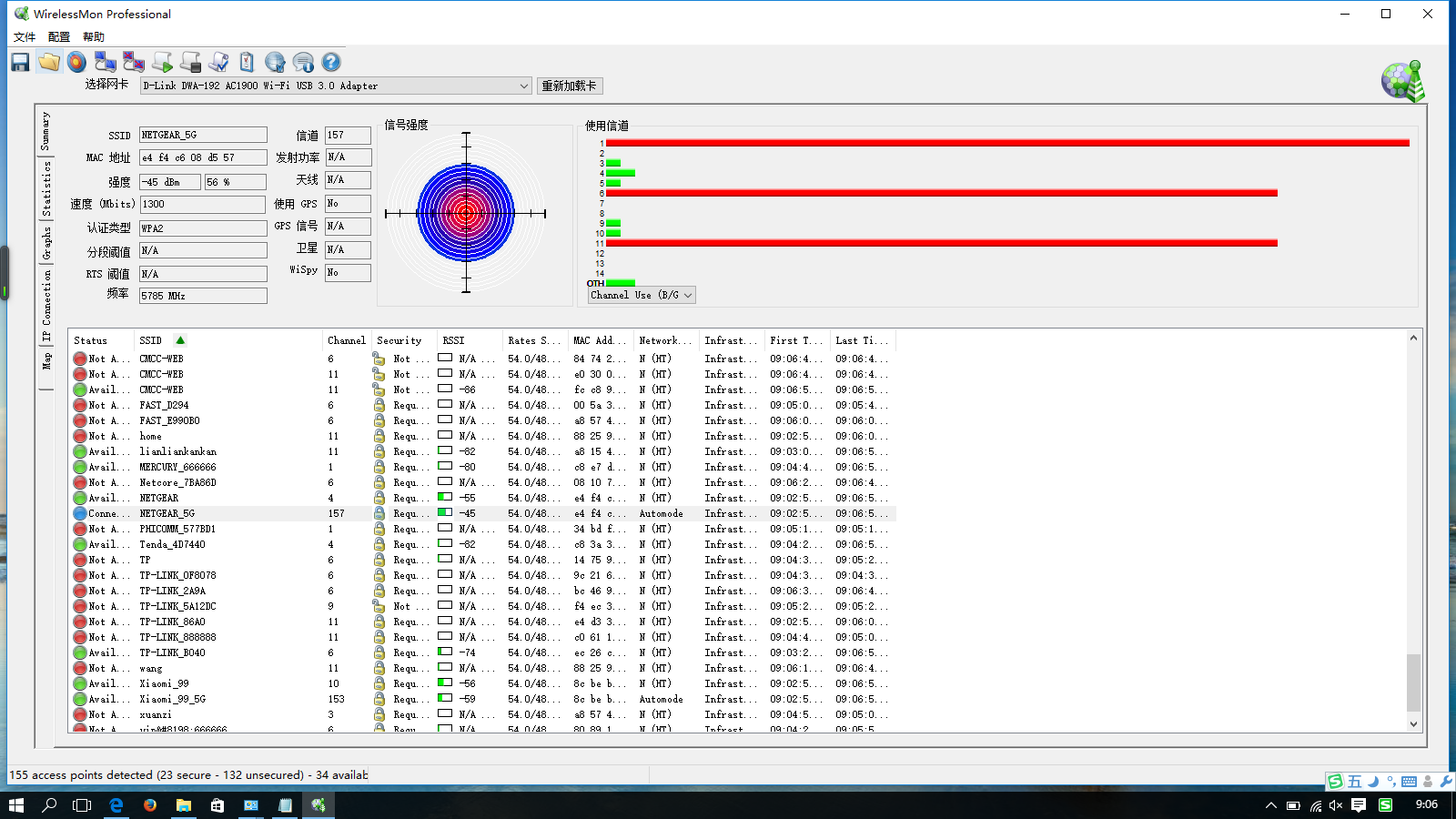The height and width of the screenshot is (819, 1456).
Task: Sort list by Security column header
Action: (404, 340)
